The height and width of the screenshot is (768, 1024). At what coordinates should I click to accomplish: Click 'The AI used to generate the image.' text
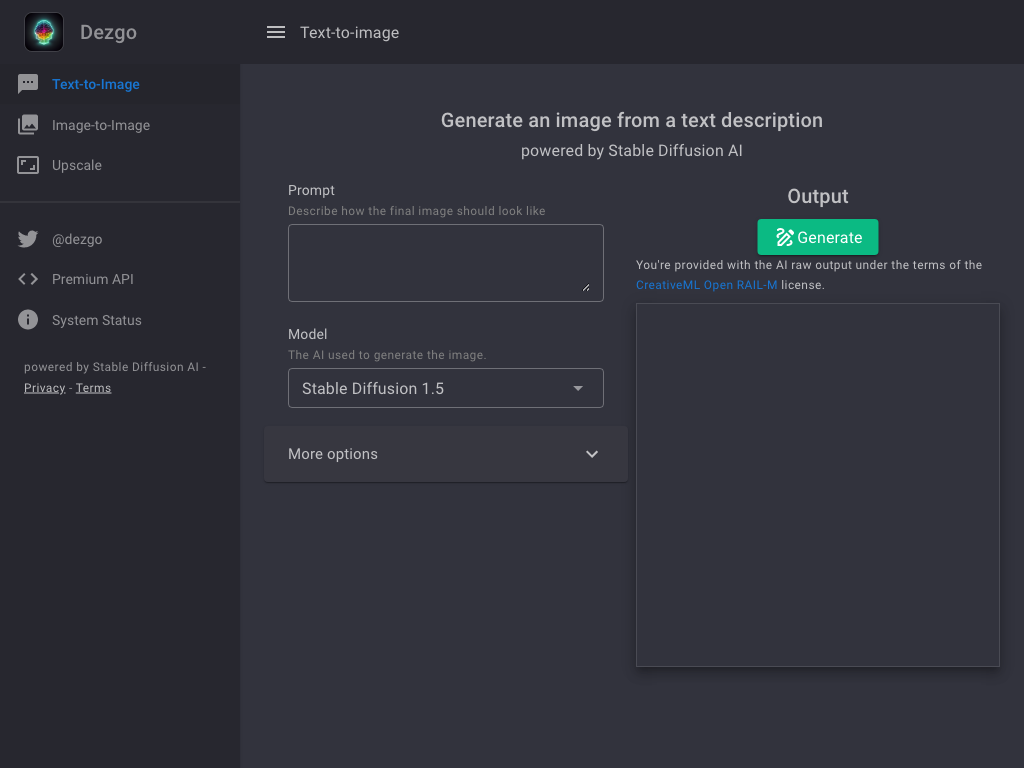point(387,355)
